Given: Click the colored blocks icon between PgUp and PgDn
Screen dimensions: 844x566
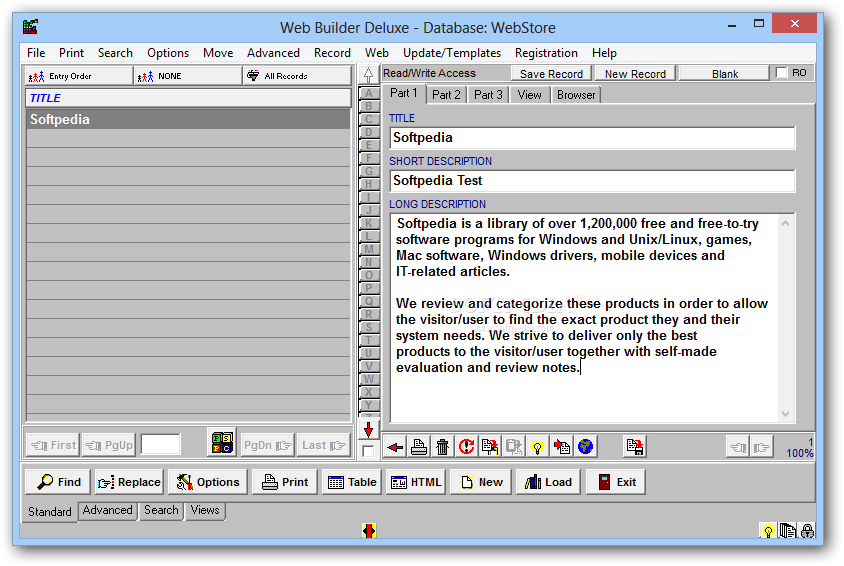Looking at the screenshot, I should pyautogui.click(x=222, y=443).
